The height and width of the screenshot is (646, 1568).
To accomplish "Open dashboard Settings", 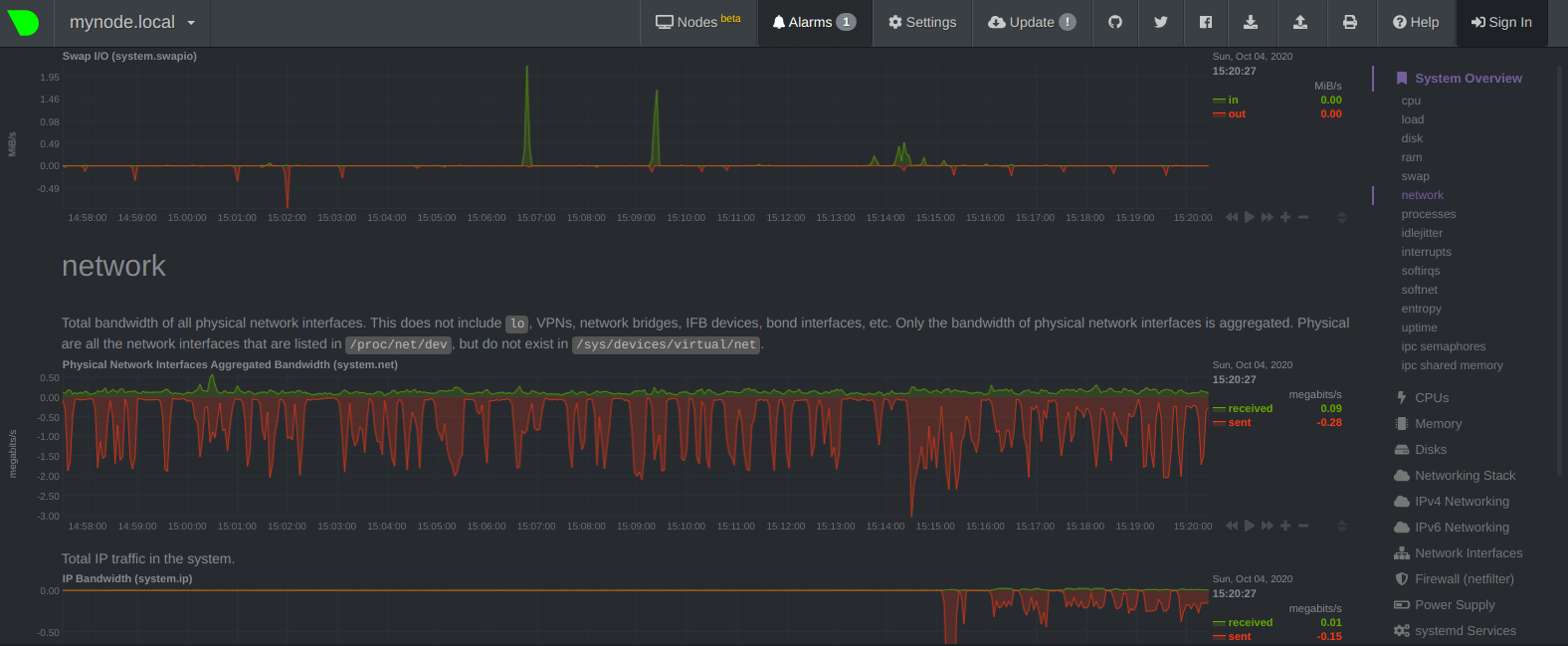I will tap(922, 22).
